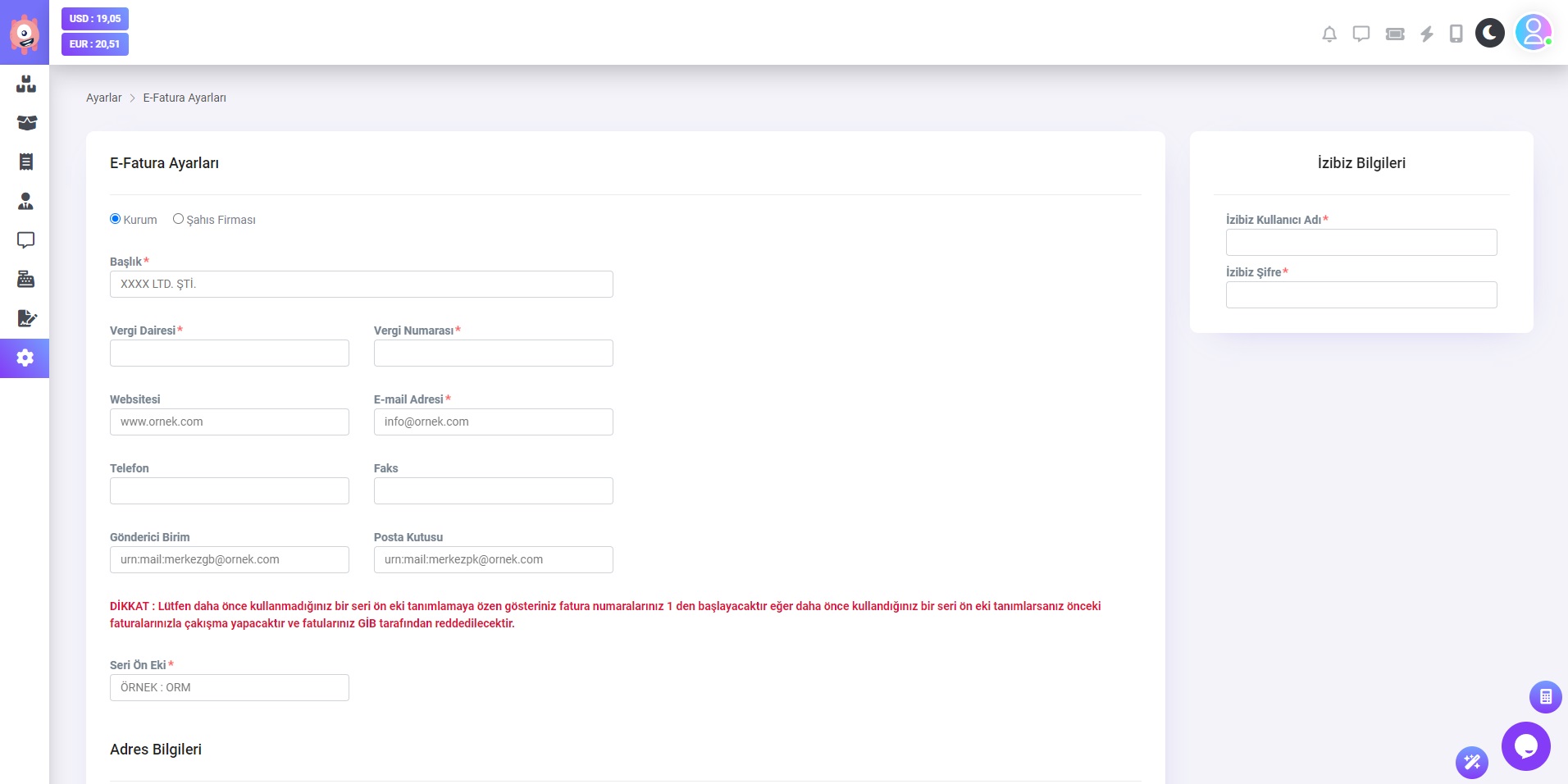Screen dimensions: 1568x784
Task: Open the live chat bubble widget
Action: (1525, 746)
